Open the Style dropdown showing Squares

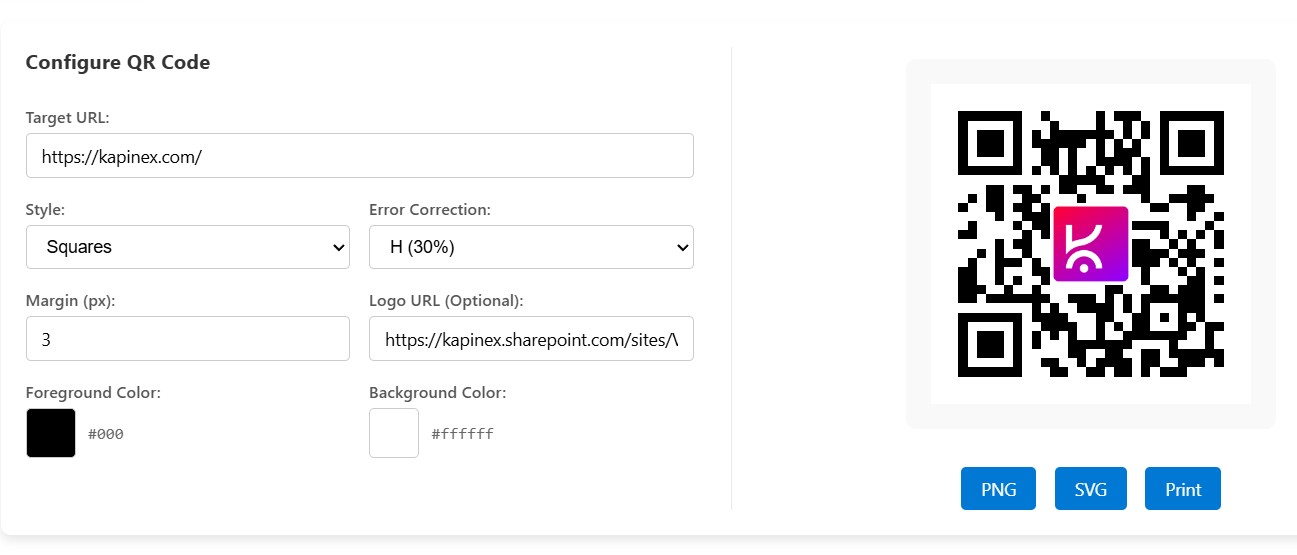point(188,247)
